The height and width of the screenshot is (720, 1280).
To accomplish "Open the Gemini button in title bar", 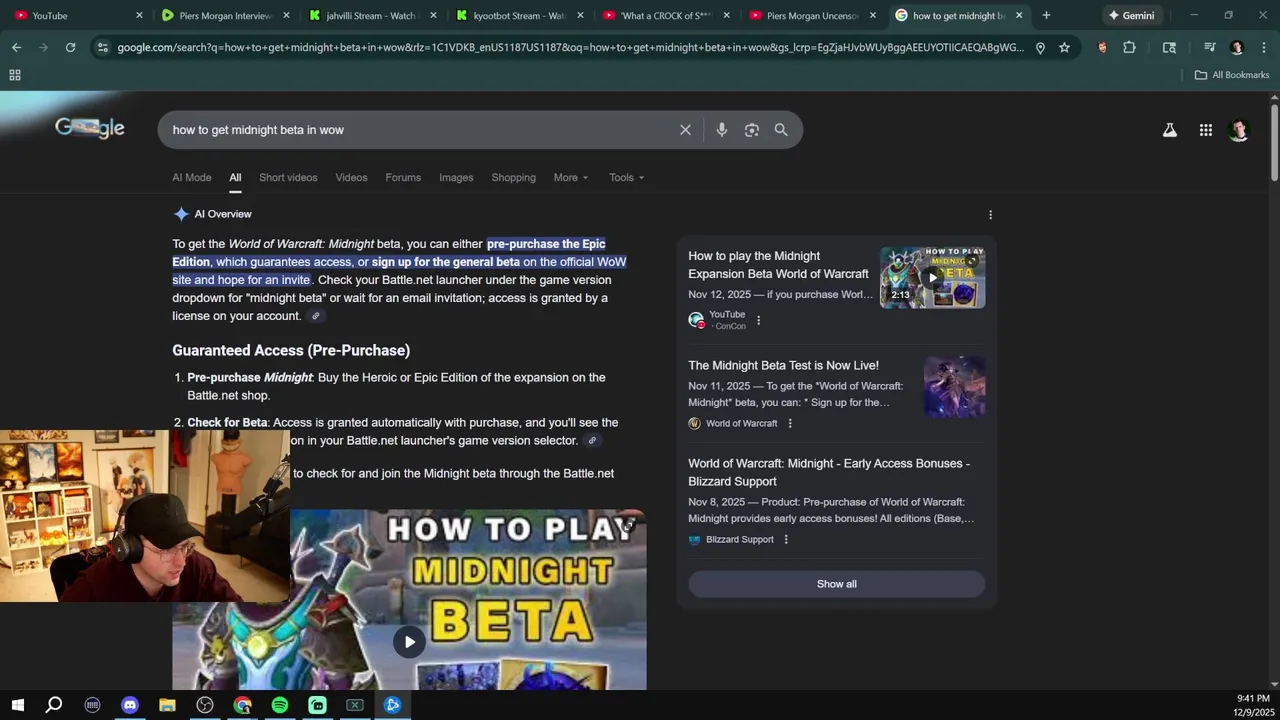I will click(1131, 15).
